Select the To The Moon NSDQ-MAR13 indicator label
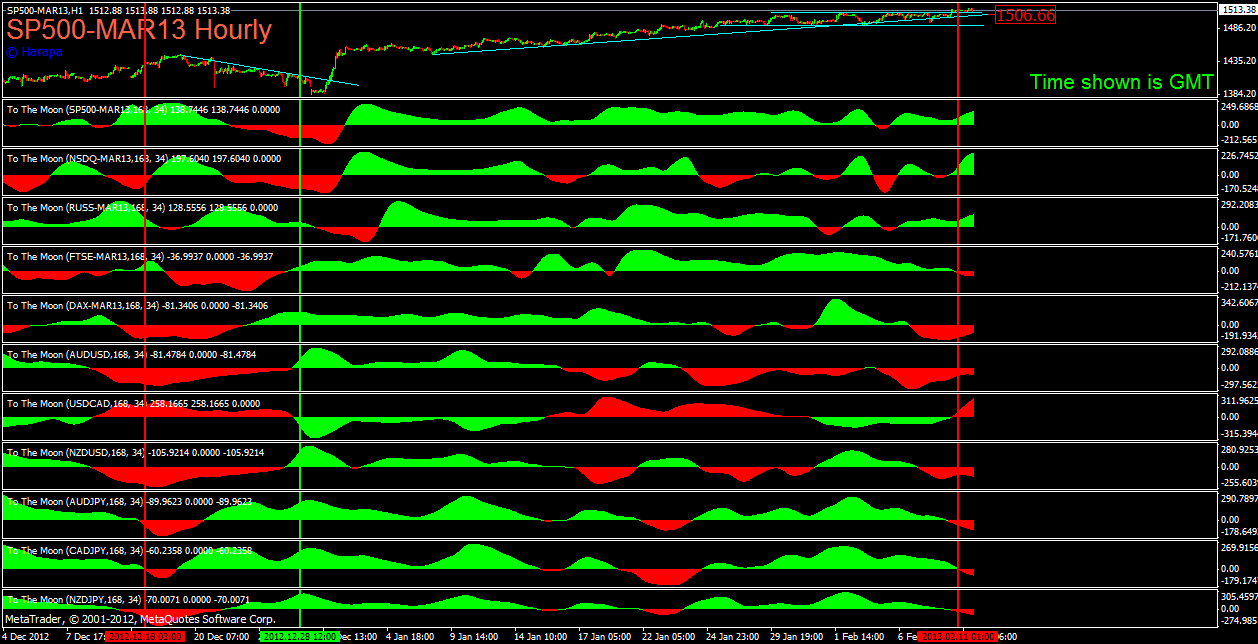Viewport: 1258px width, 644px height. point(143,158)
